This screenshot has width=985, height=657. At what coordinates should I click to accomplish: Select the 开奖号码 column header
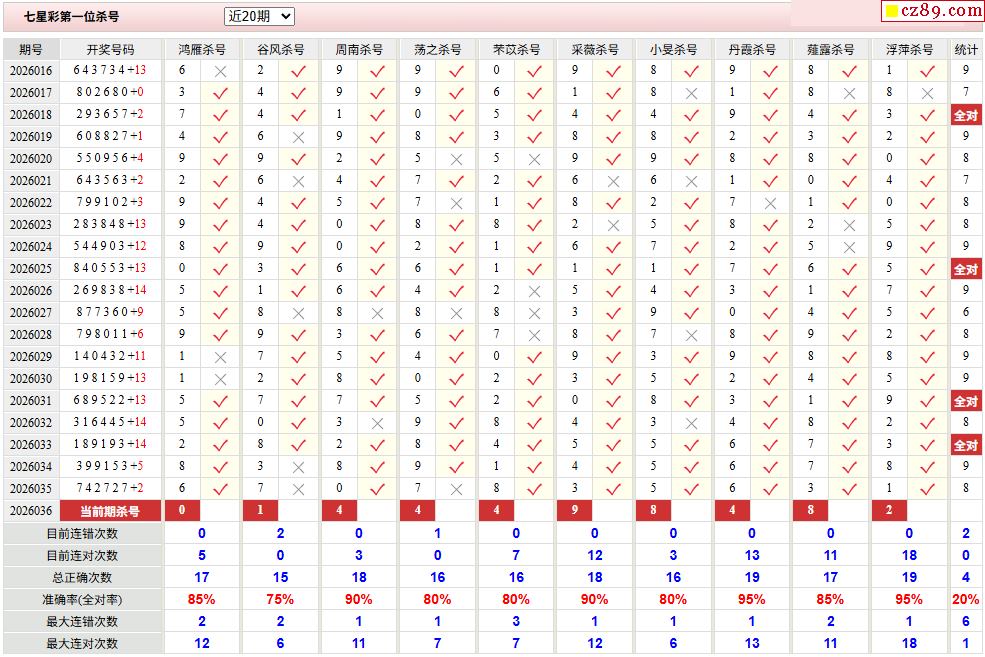(x=111, y=50)
